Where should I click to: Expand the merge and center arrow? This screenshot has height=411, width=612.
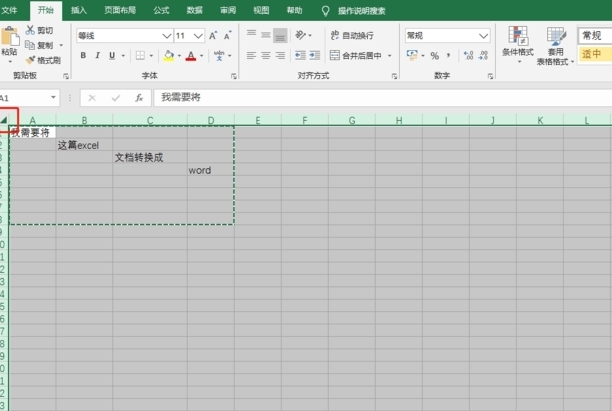point(390,56)
